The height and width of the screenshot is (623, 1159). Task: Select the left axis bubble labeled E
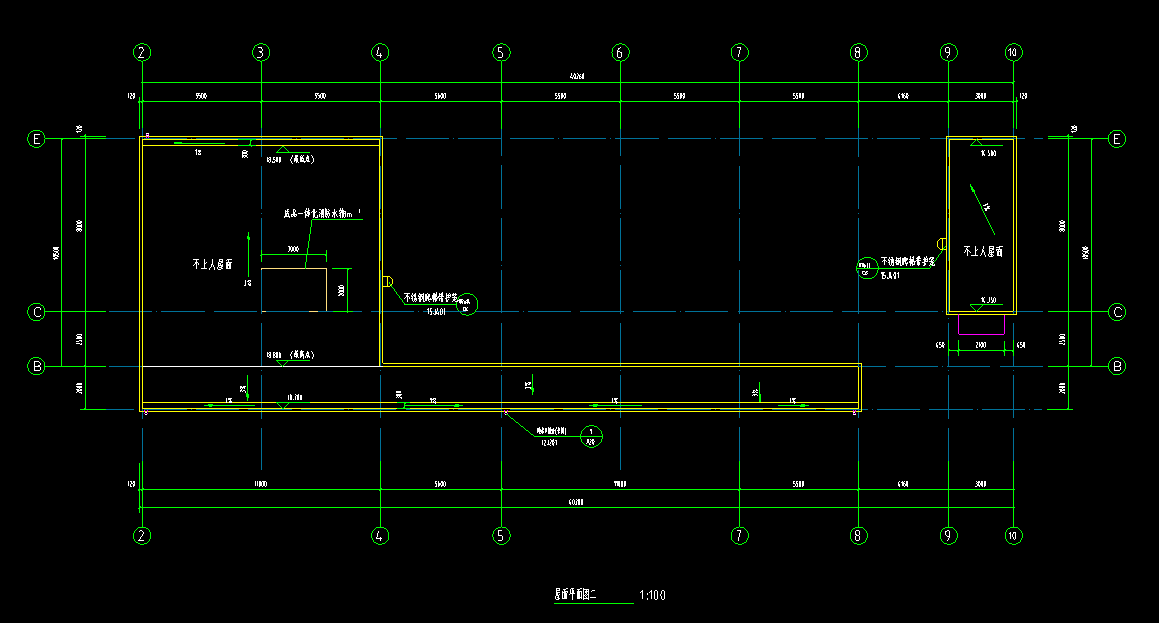point(36,140)
